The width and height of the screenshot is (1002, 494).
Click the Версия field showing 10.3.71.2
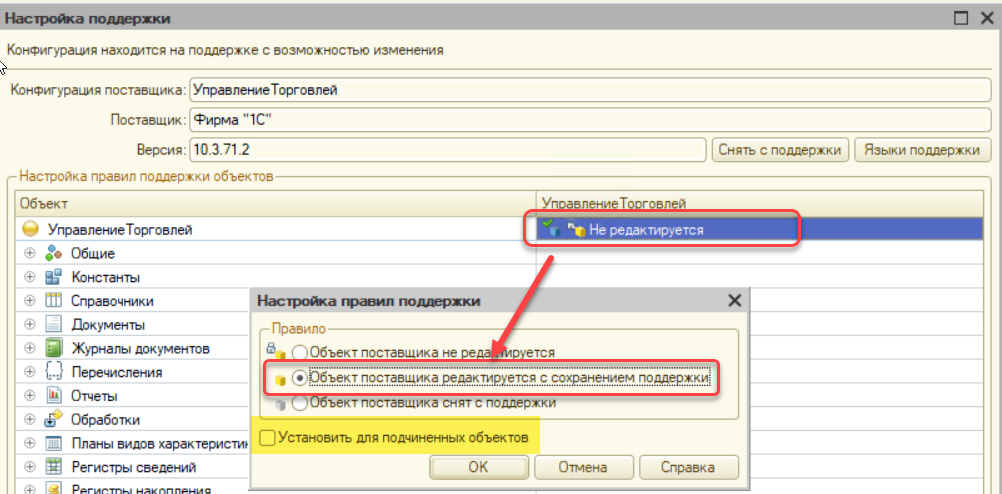pos(448,150)
